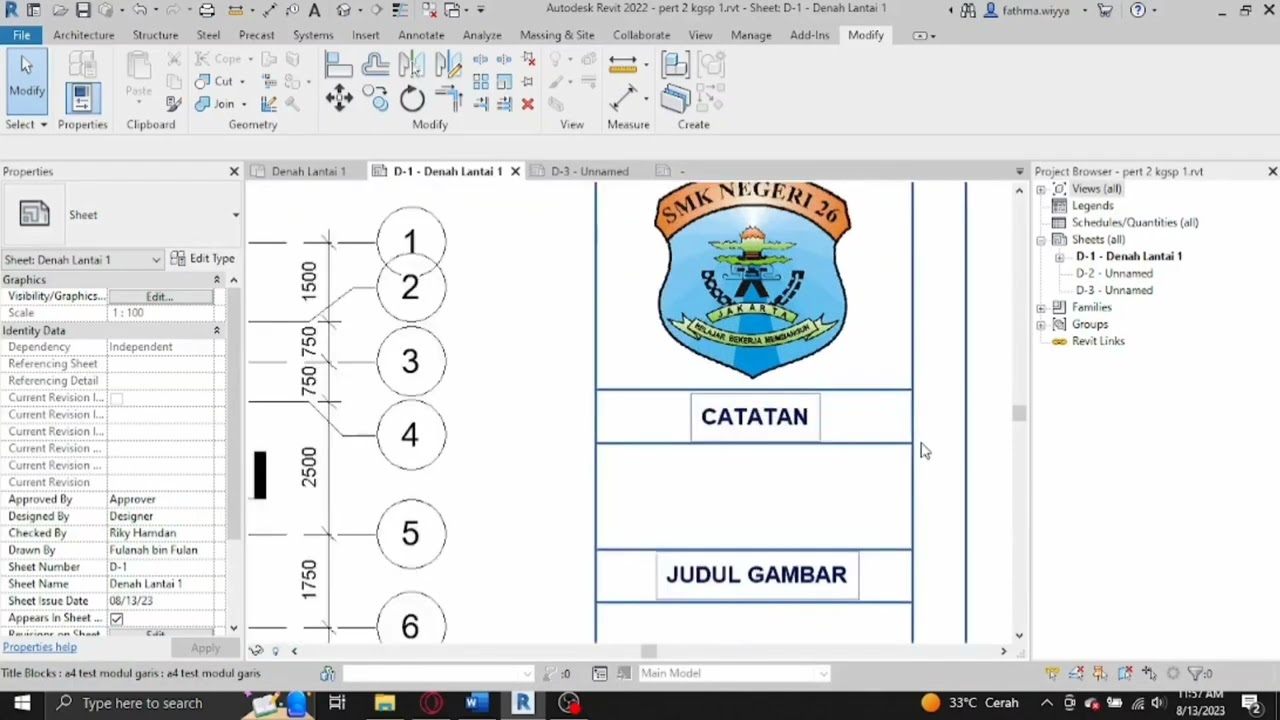Collapse the Identity Data section
Viewport: 1280px width, 720px height.
tap(216, 331)
